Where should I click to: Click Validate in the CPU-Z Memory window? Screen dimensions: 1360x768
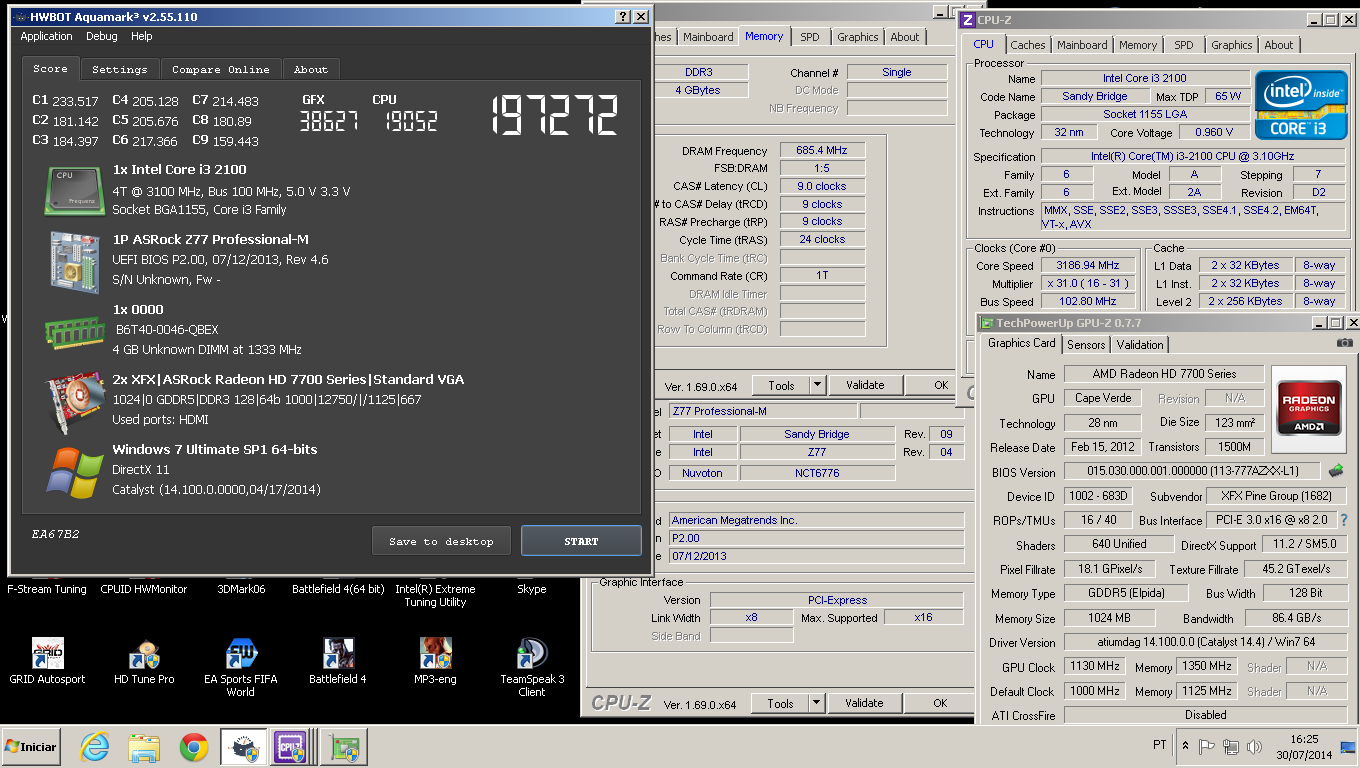tap(865, 385)
